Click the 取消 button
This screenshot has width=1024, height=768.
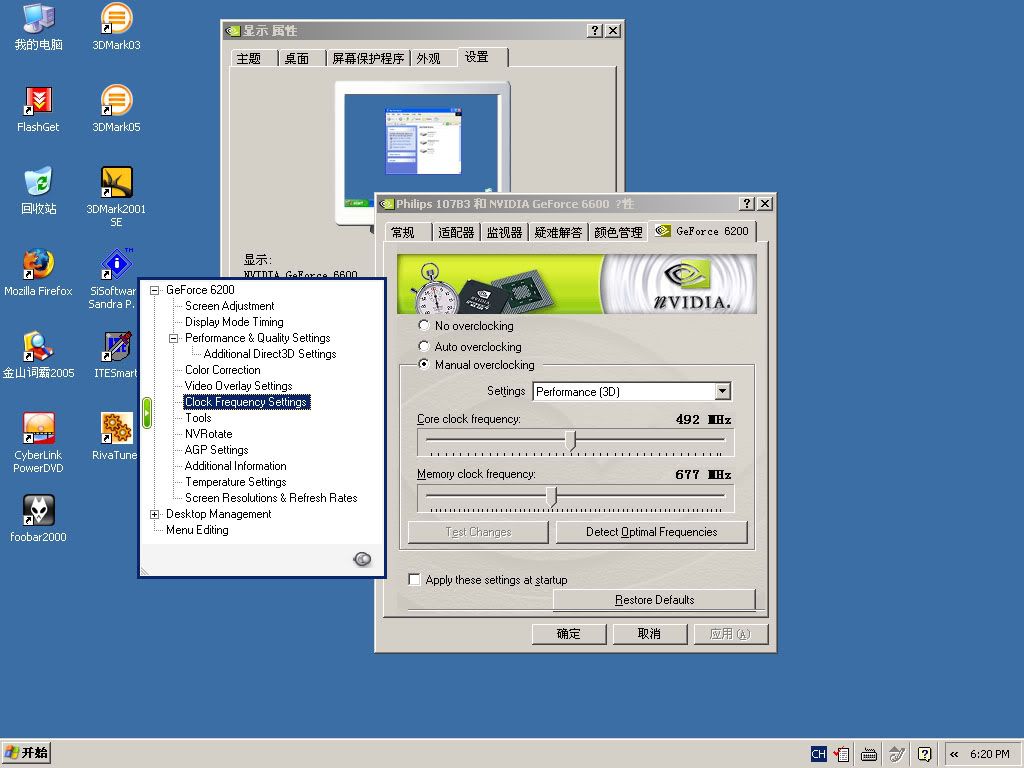650,634
